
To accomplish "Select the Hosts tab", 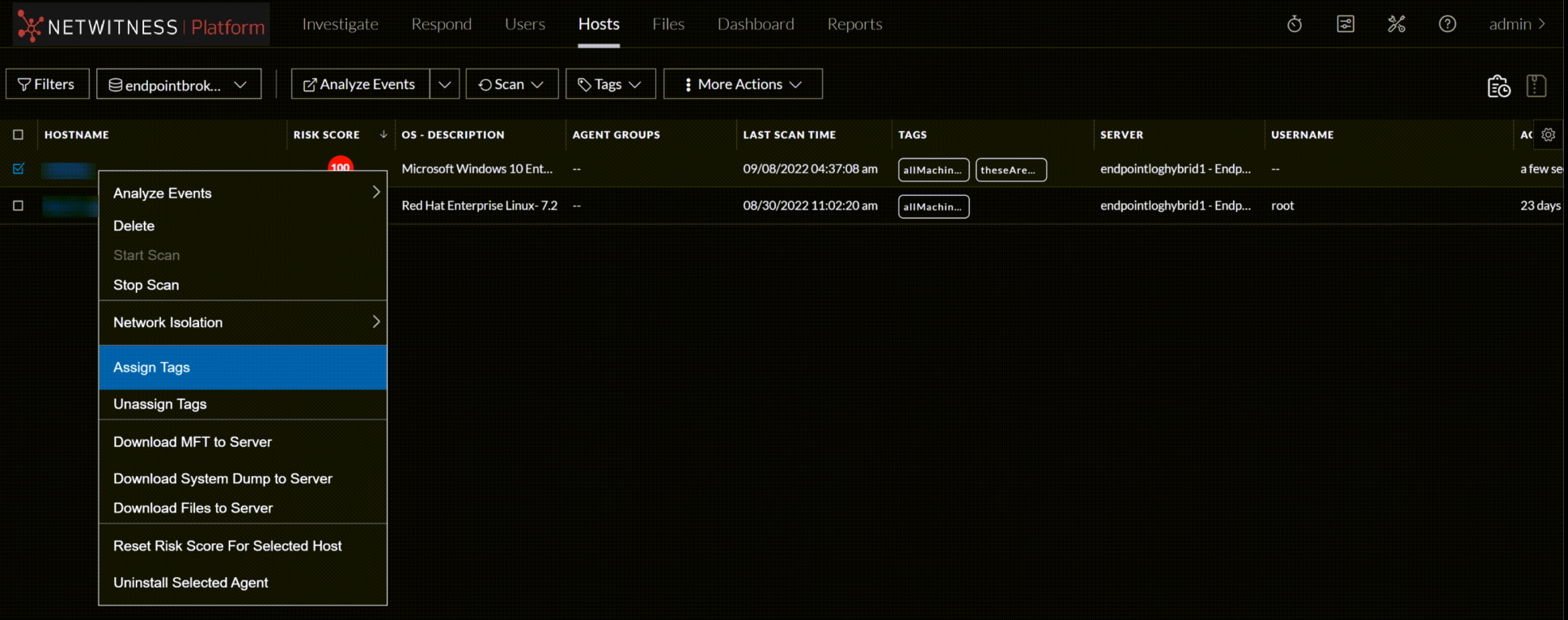I will point(599,24).
